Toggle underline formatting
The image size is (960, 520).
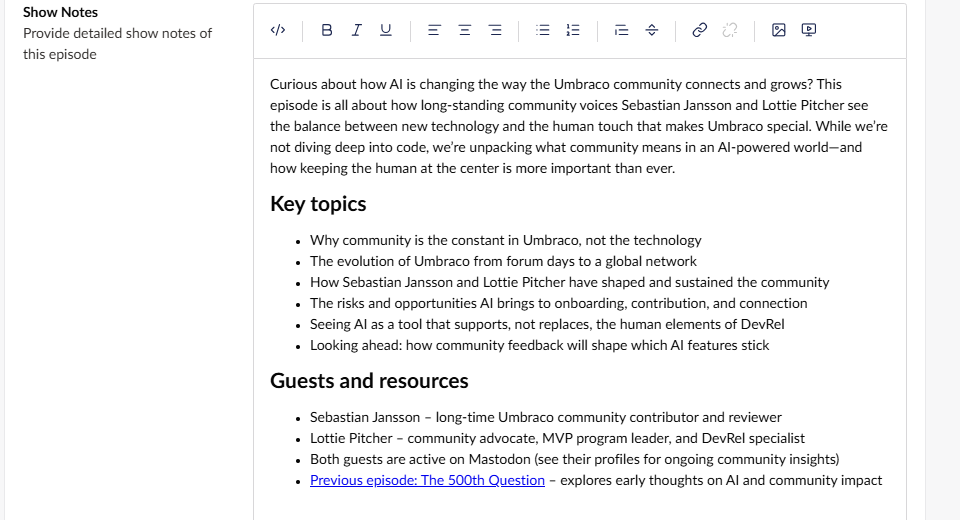[386, 30]
